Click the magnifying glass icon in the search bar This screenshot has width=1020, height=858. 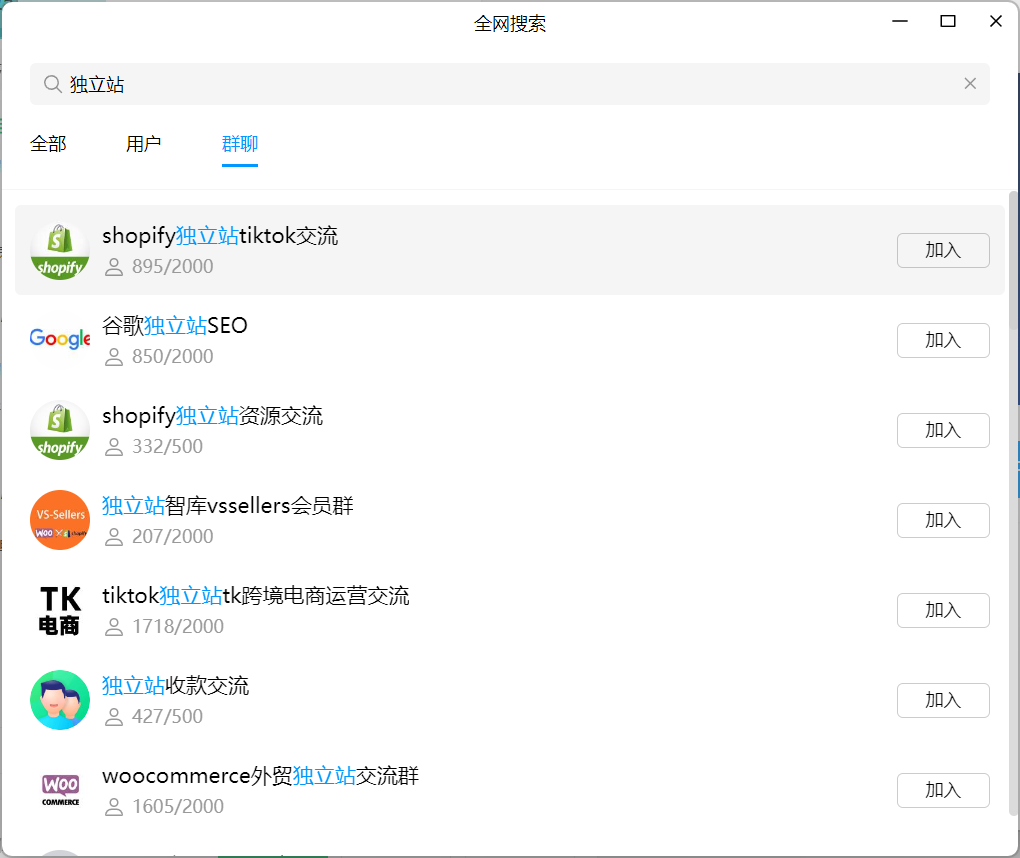(52, 84)
